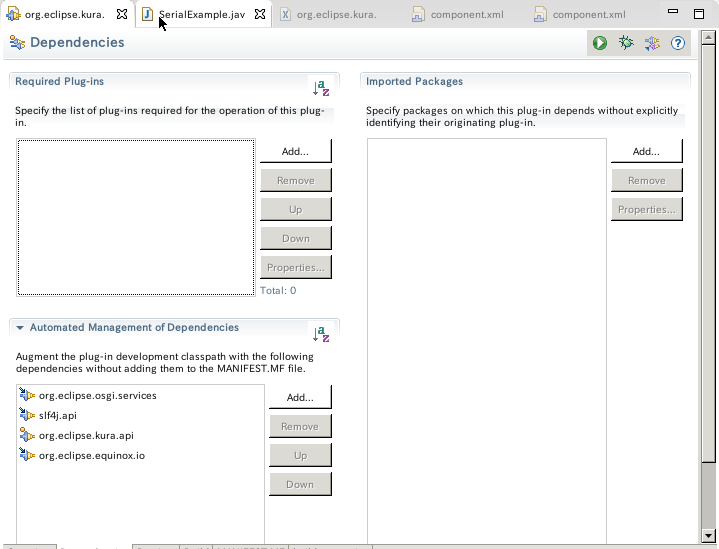
Task: Switch to the SerialExample.jav editor tab
Action: pyautogui.click(x=202, y=15)
